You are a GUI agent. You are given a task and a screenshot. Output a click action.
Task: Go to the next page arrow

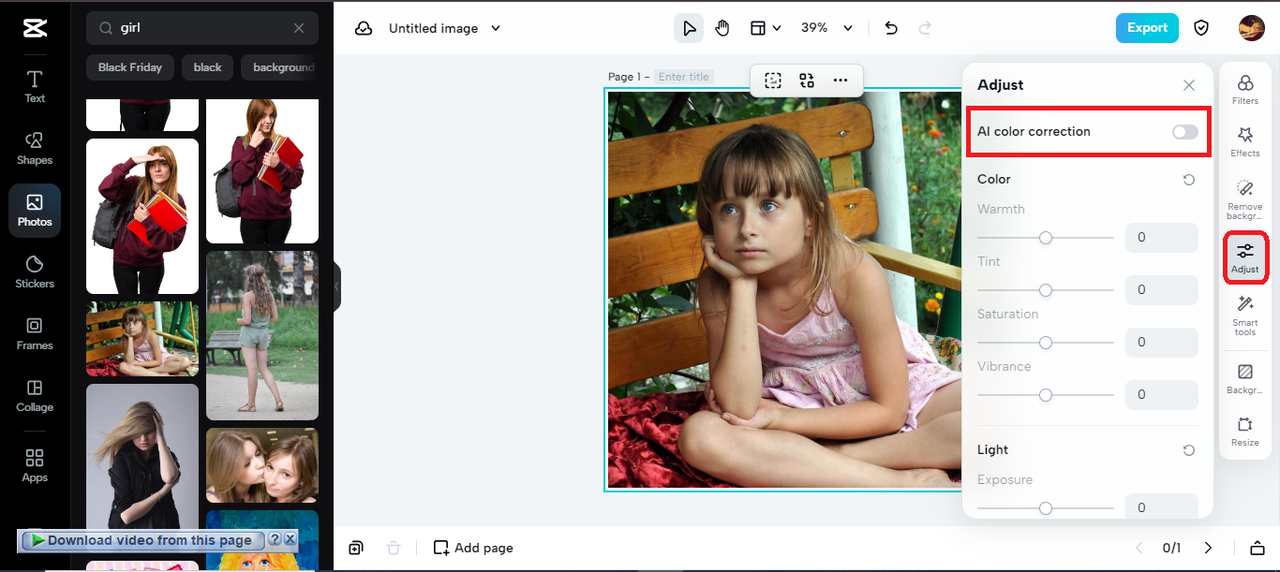(x=1208, y=548)
